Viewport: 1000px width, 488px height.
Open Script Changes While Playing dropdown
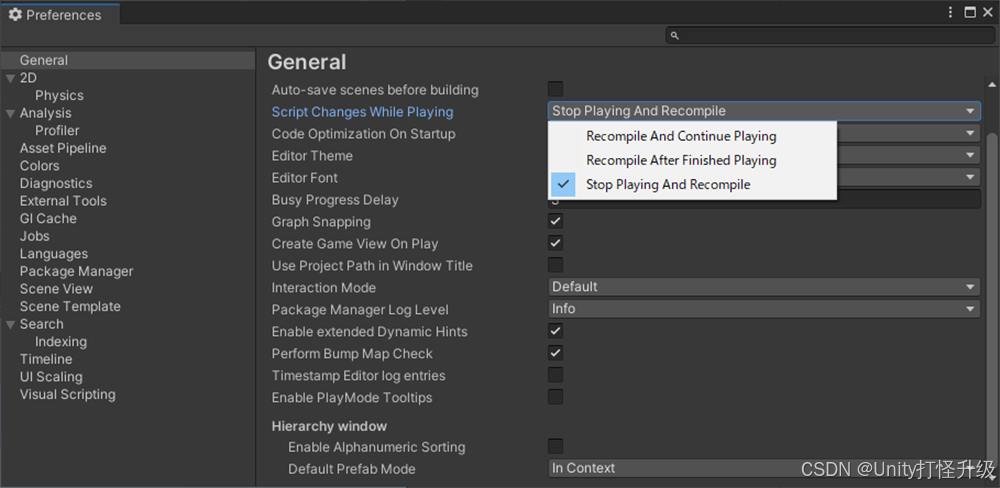click(764, 111)
